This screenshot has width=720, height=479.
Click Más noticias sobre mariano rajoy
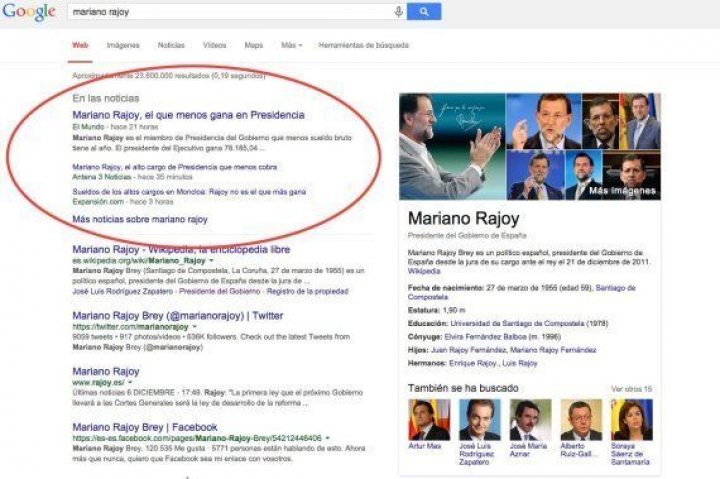(140, 219)
